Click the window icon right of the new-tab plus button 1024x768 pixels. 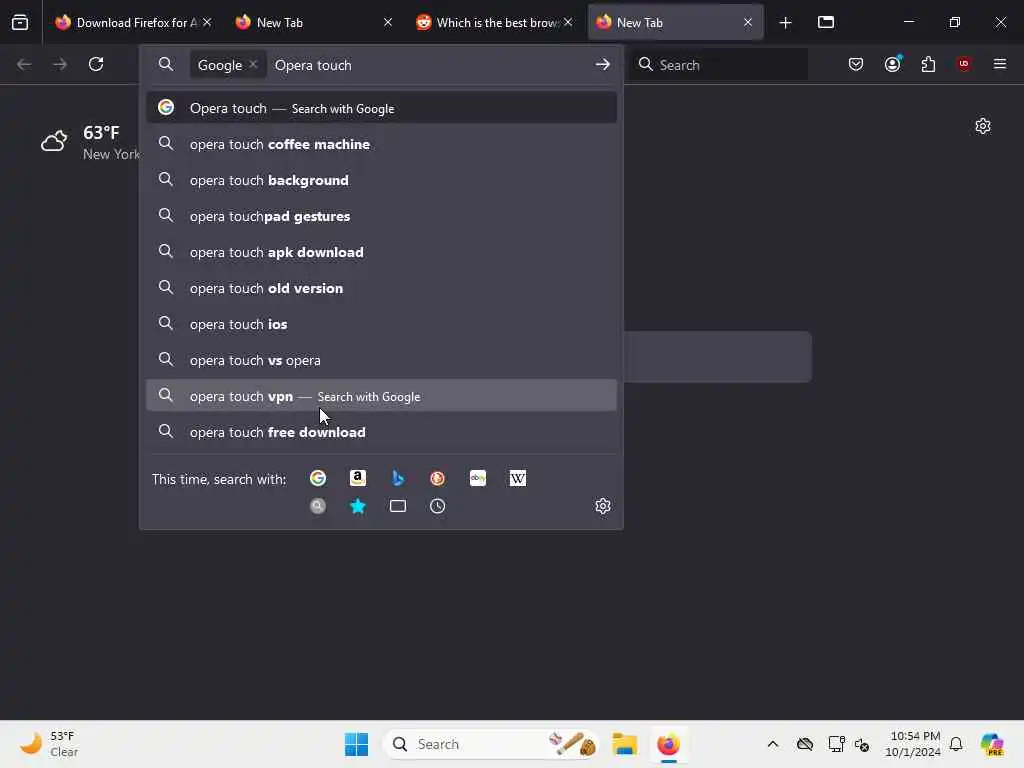pyautogui.click(x=826, y=22)
